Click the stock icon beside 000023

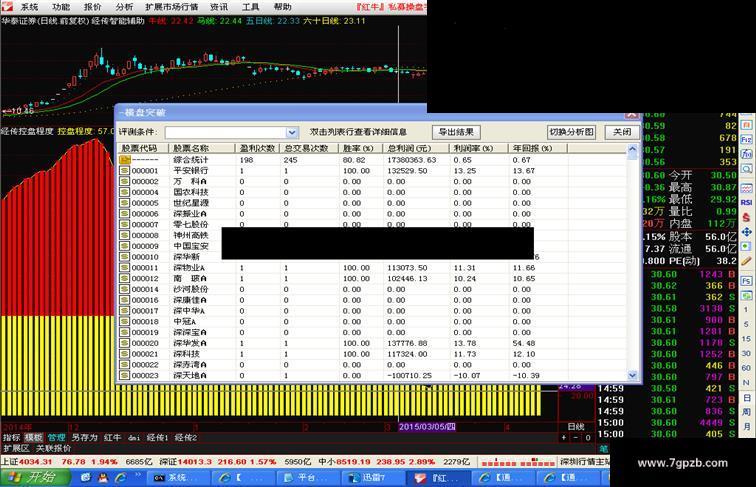[125, 375]
